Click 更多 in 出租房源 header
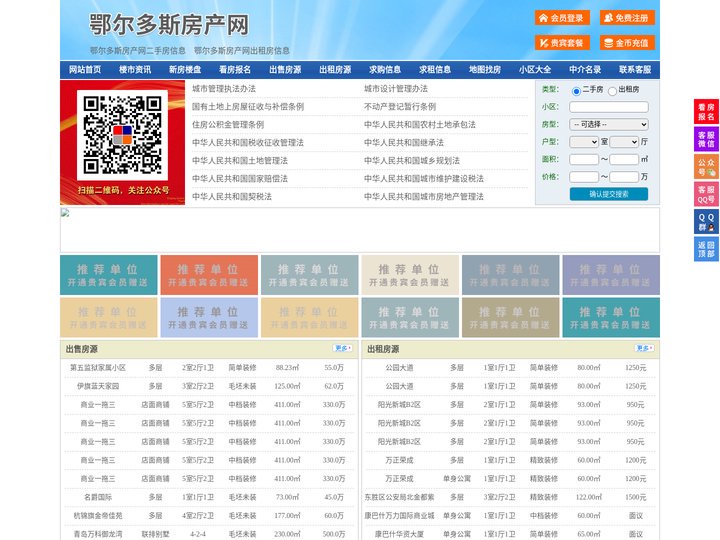The height and width of the screenshot is (540, 720). [644, 349]
